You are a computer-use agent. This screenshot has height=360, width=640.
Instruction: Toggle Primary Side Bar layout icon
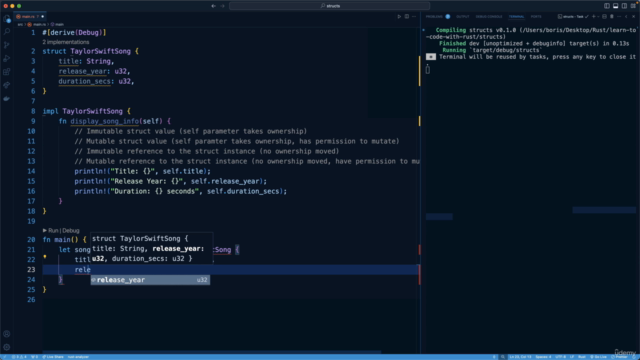click(607, 6)
